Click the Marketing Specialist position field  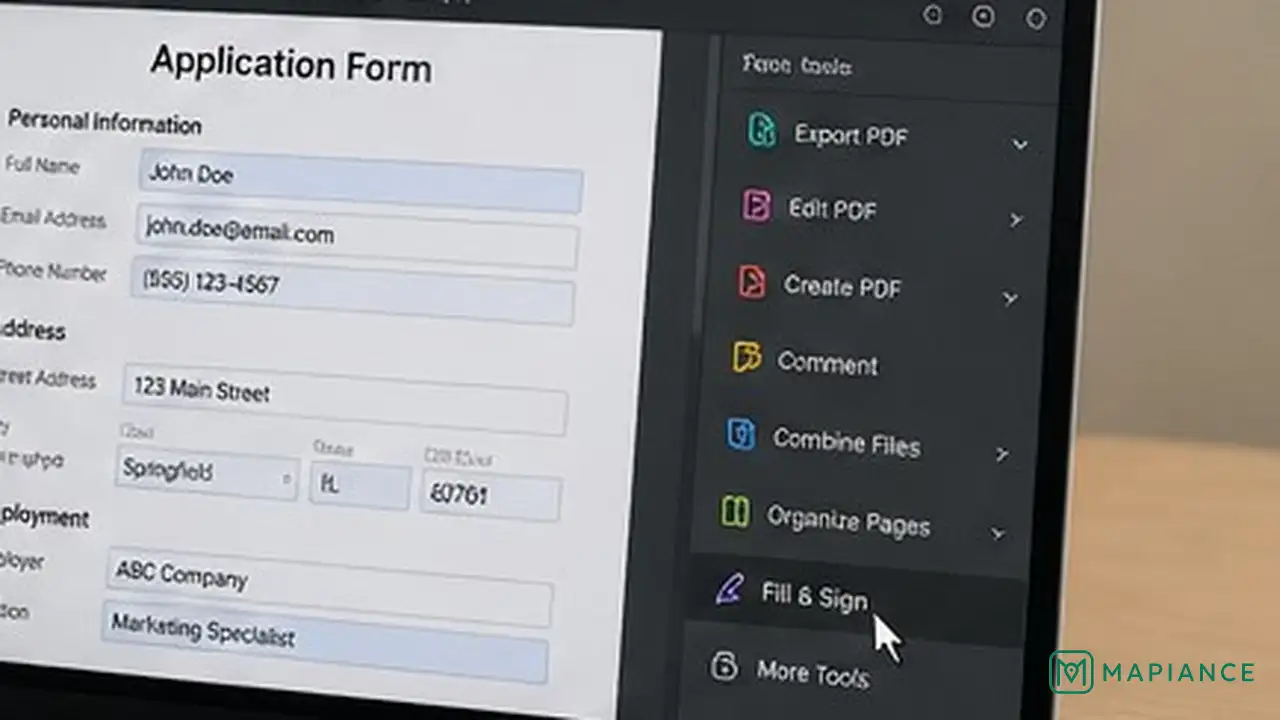325,643
